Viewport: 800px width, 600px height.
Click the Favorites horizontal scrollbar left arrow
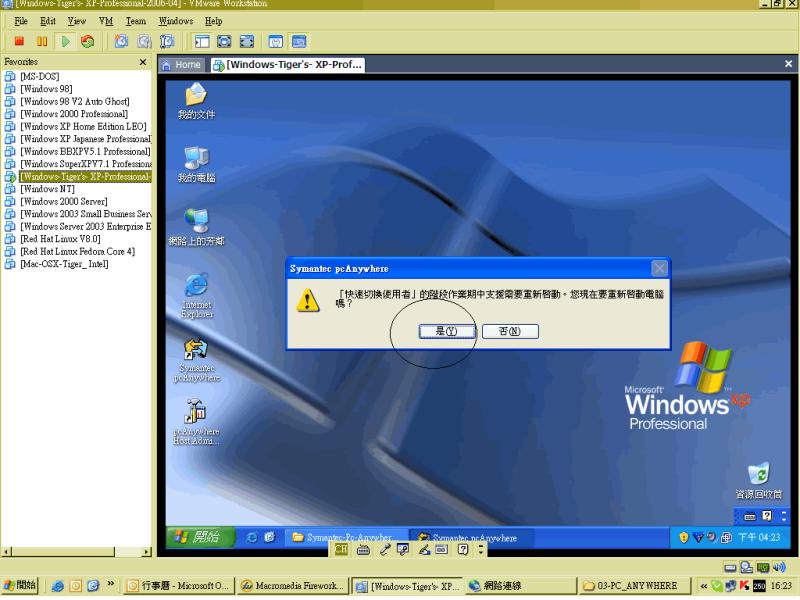pyautogui.click(x=7, y=552)
